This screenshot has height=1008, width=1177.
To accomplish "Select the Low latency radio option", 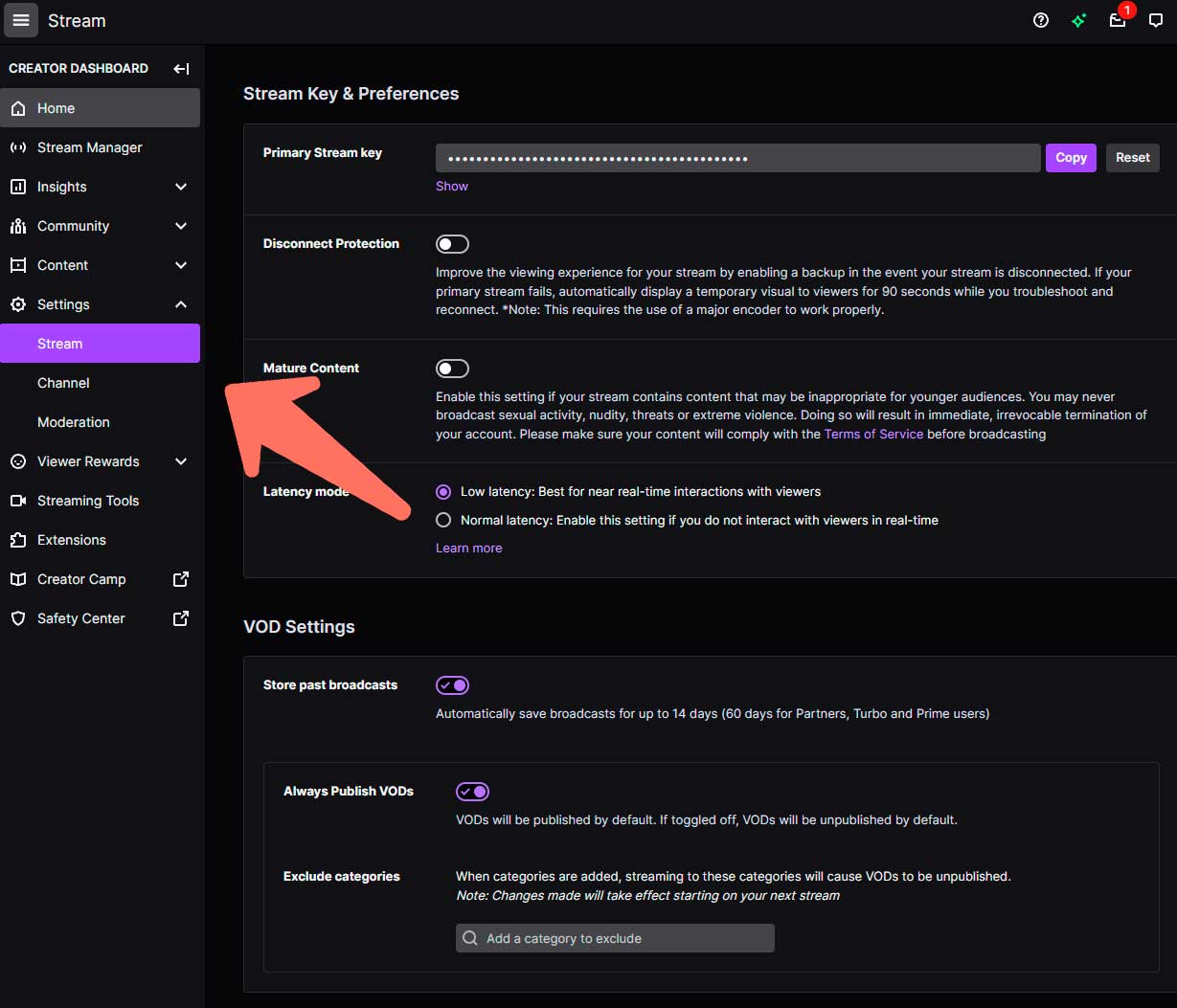I will tap(443, 491).
